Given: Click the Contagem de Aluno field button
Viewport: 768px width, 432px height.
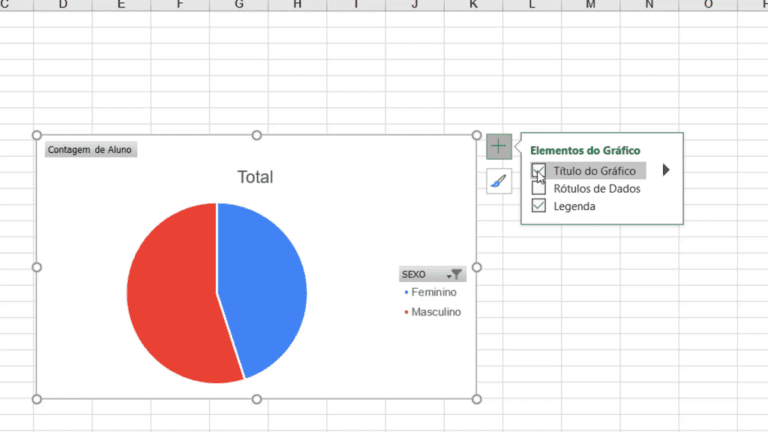Looking at the screenshot, I should pos(91,149).
